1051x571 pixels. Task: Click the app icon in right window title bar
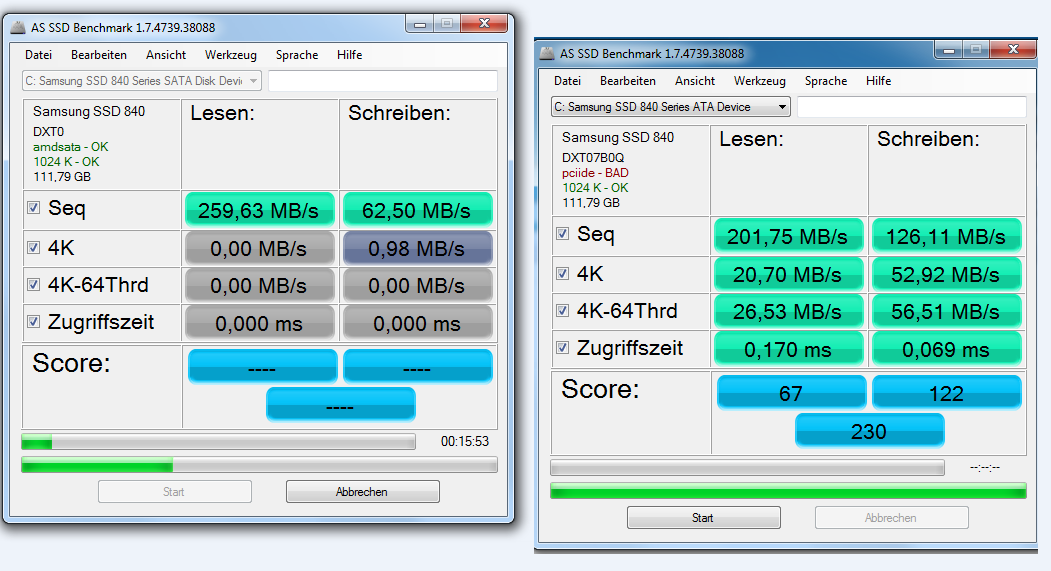point(548,53)
